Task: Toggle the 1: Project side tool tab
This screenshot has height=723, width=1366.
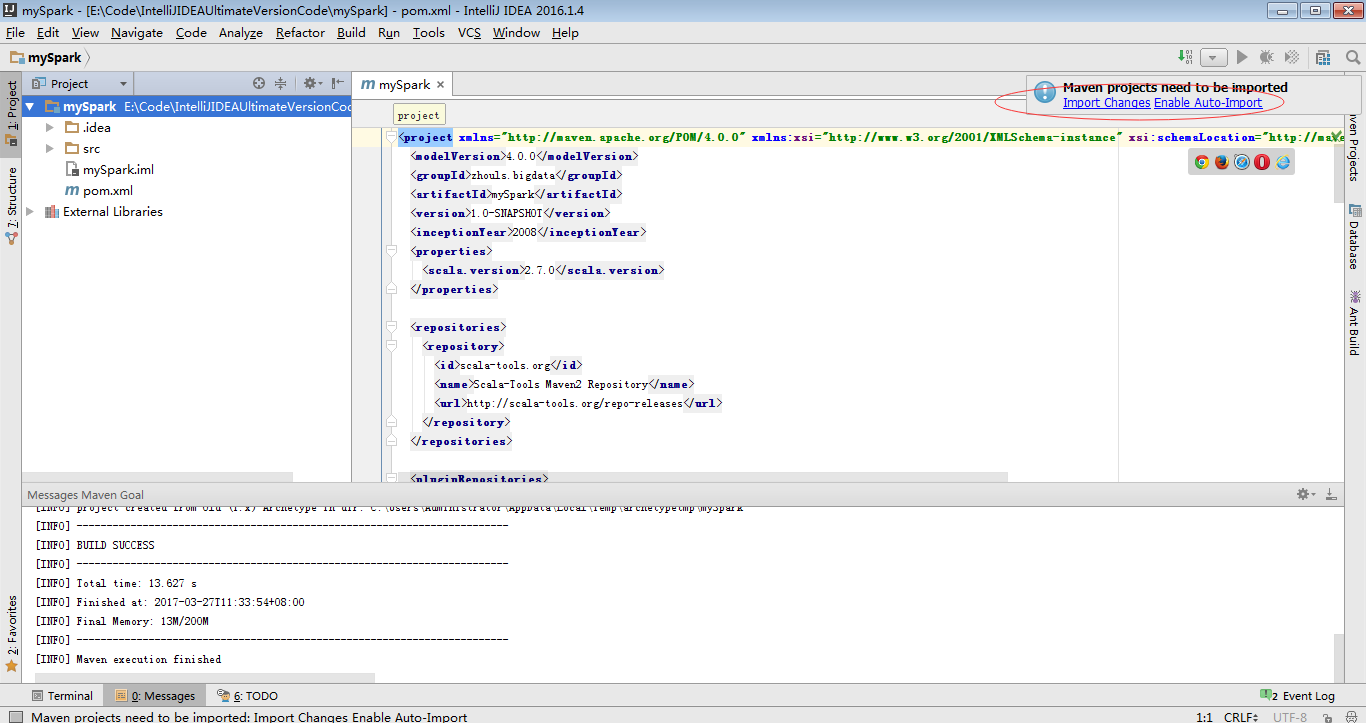Action: point(11,114)
